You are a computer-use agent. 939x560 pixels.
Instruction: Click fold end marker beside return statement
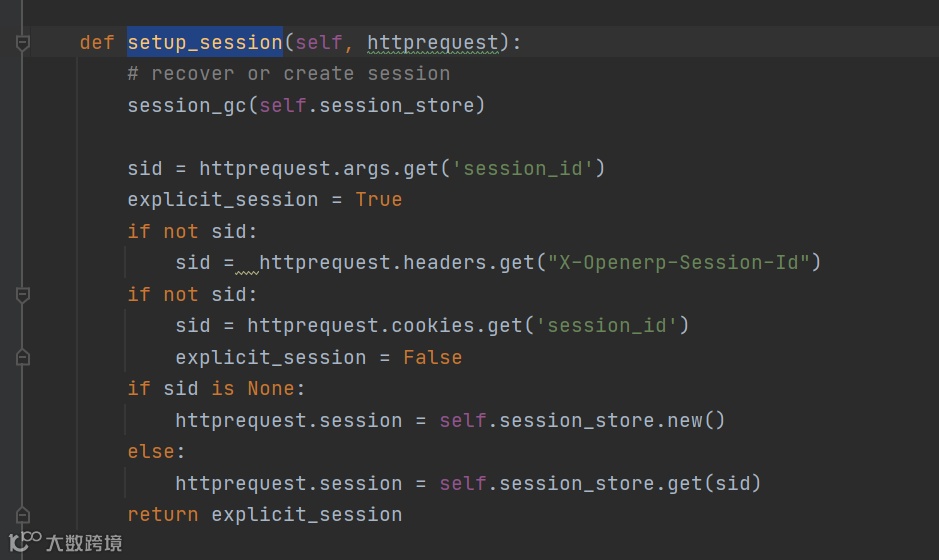[x=23, y=515]
